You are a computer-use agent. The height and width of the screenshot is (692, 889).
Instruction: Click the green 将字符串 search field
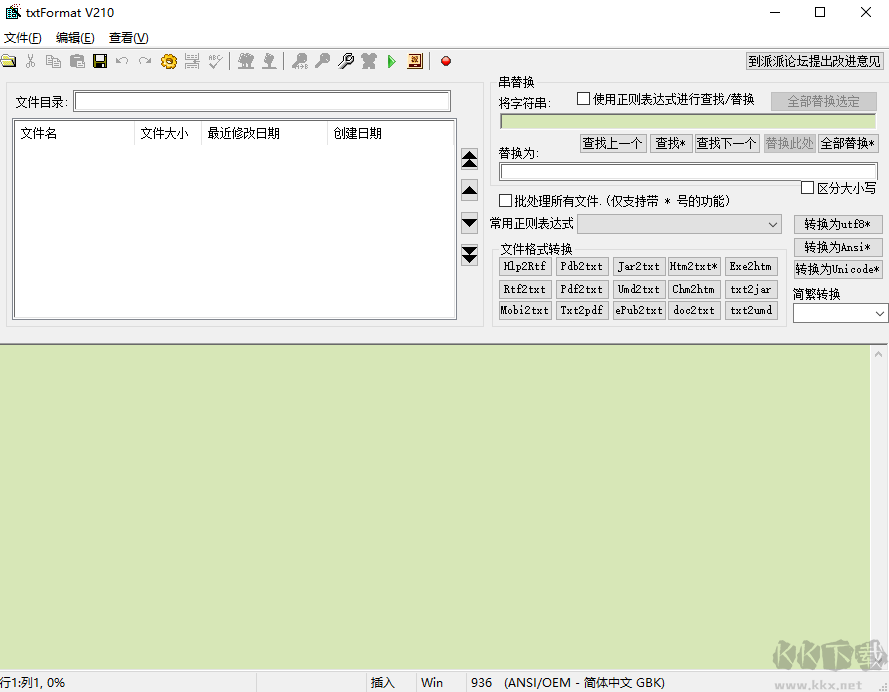tap(687, 121)
